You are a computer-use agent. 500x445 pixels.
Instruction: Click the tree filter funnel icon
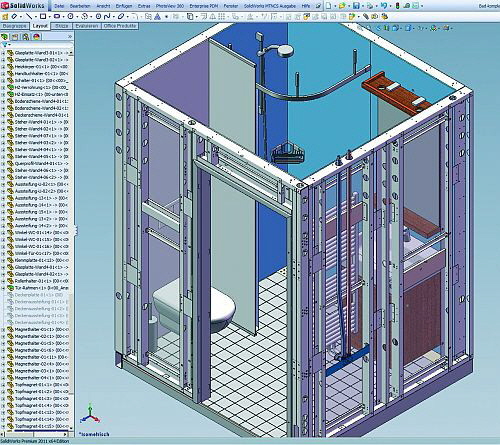click(5, 45)
